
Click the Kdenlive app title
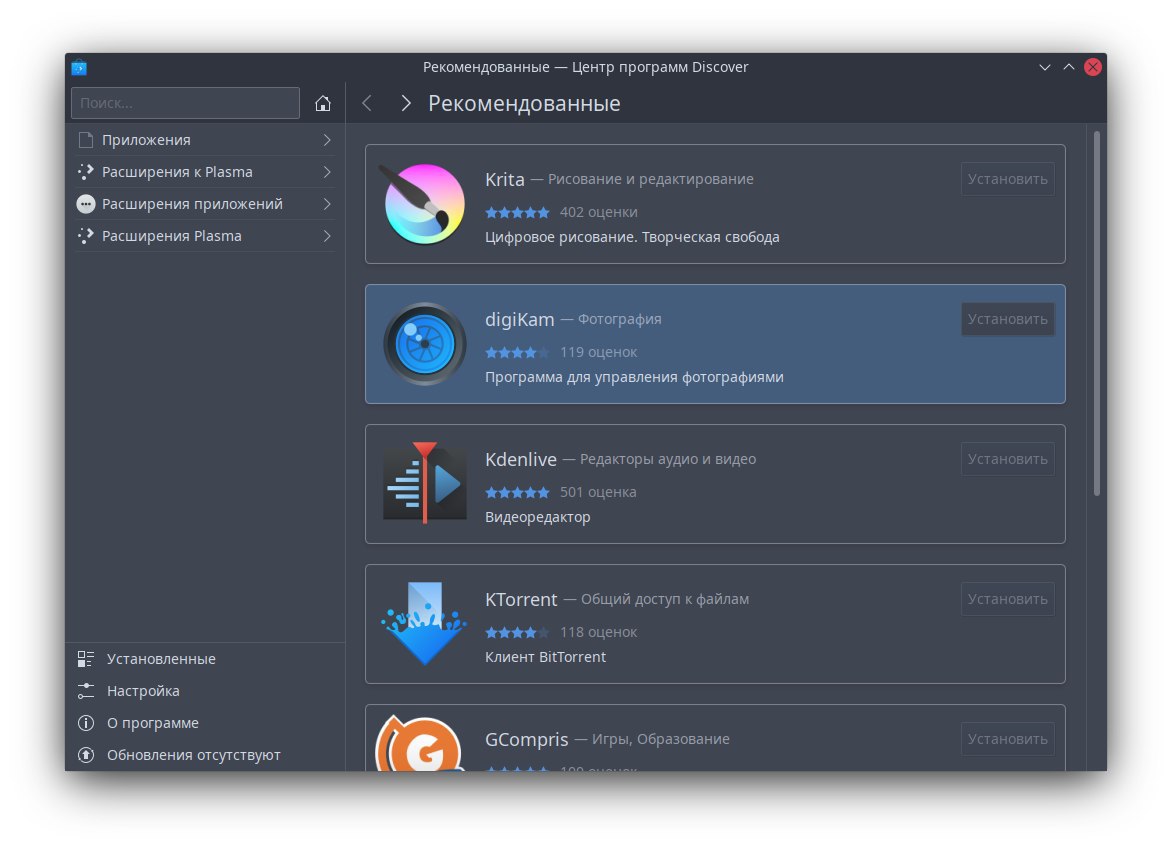coord(521,459)
